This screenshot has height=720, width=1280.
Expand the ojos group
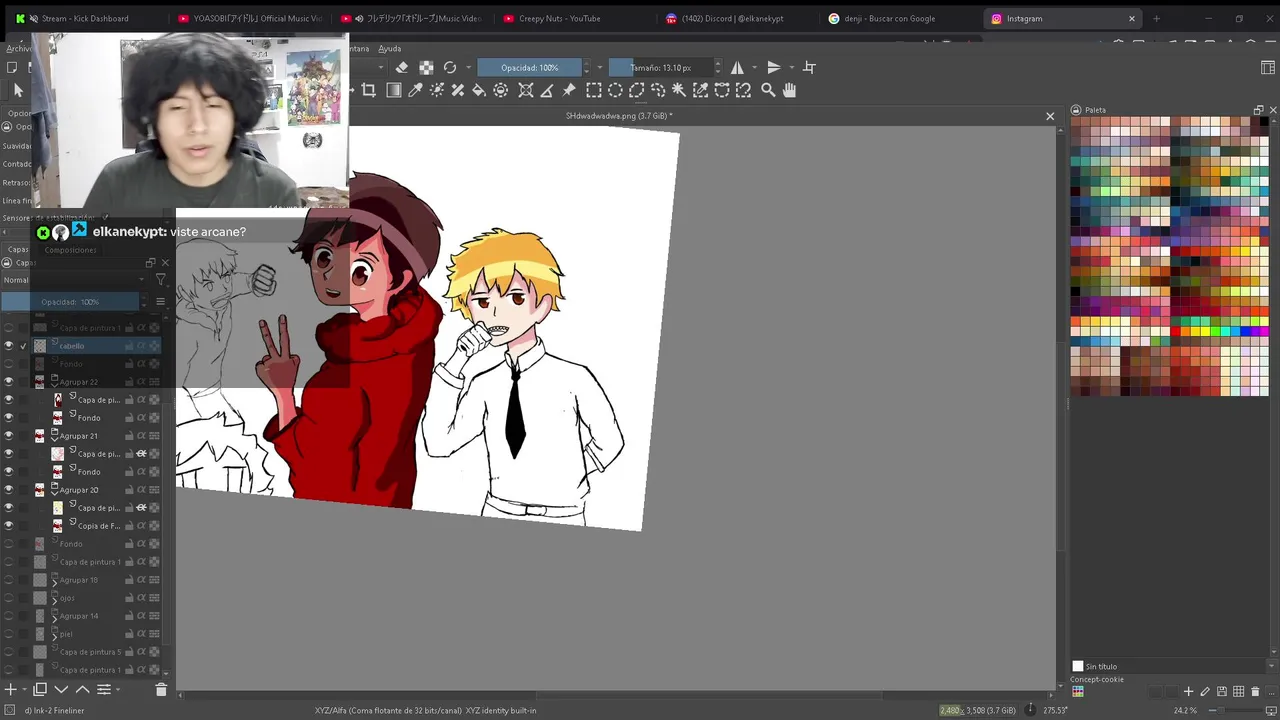click(54, 600)
